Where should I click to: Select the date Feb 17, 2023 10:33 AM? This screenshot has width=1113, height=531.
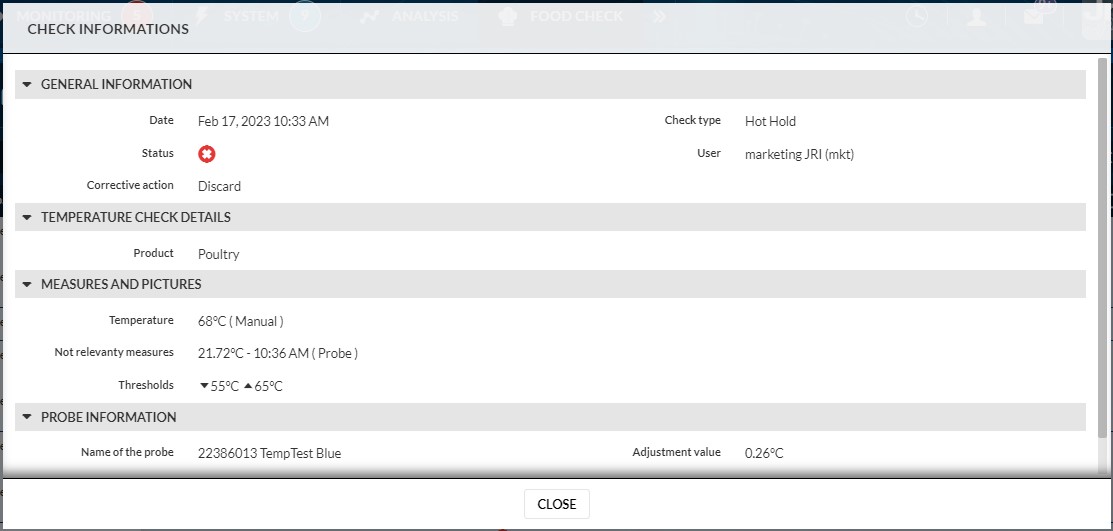[x=263, y=121]
